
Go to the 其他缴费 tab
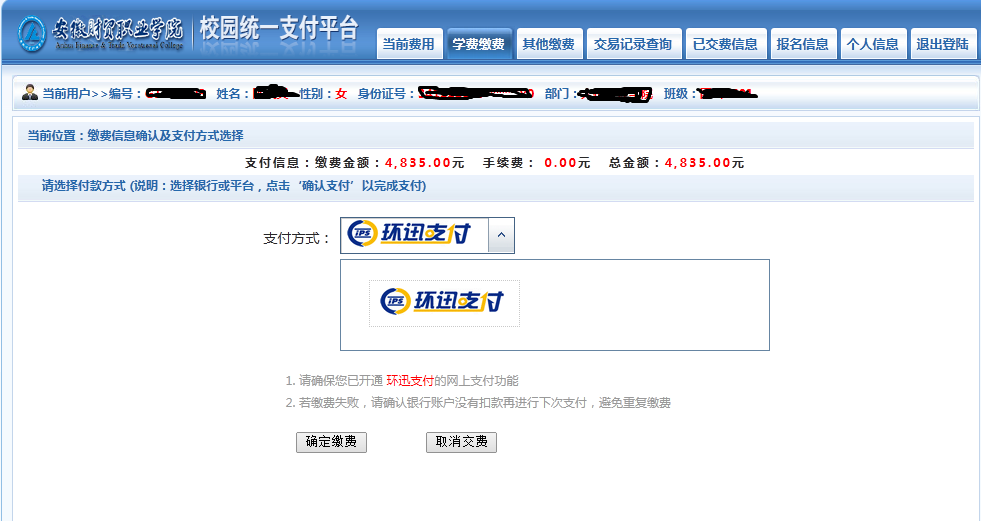pos(548,44)
